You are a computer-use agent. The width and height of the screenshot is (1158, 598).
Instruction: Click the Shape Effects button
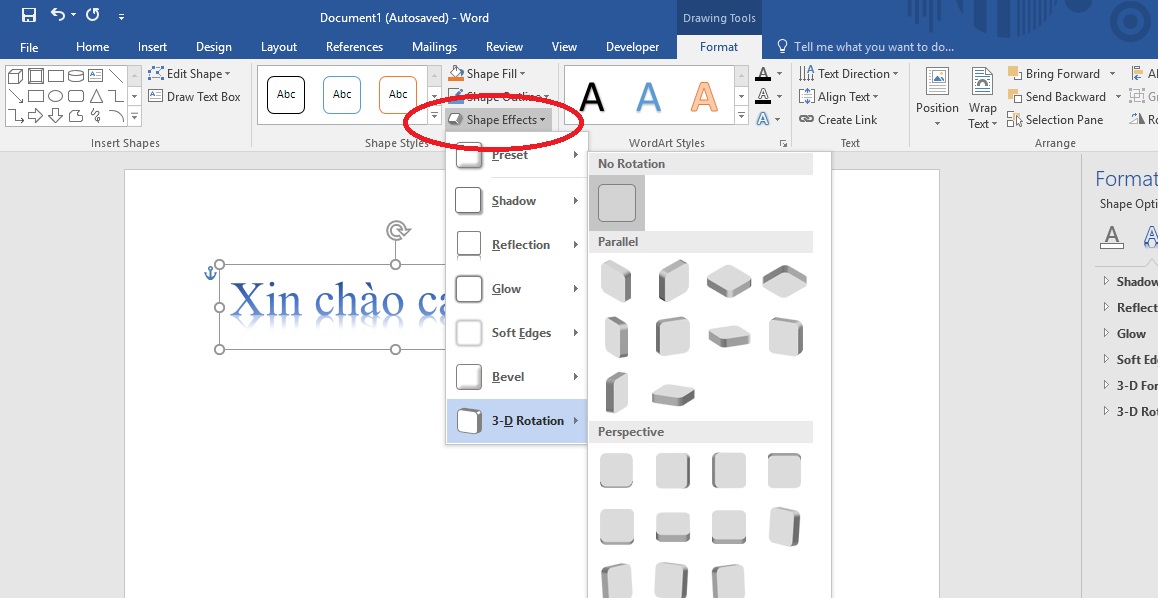click(x=498, y=120)
